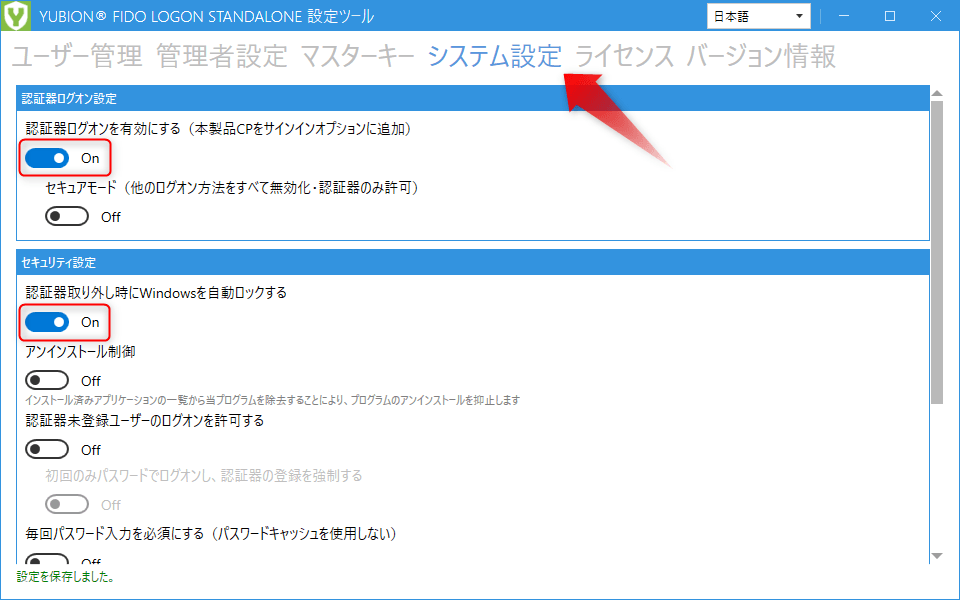Enable the アンインストール制御 switch

click(47, 380)
